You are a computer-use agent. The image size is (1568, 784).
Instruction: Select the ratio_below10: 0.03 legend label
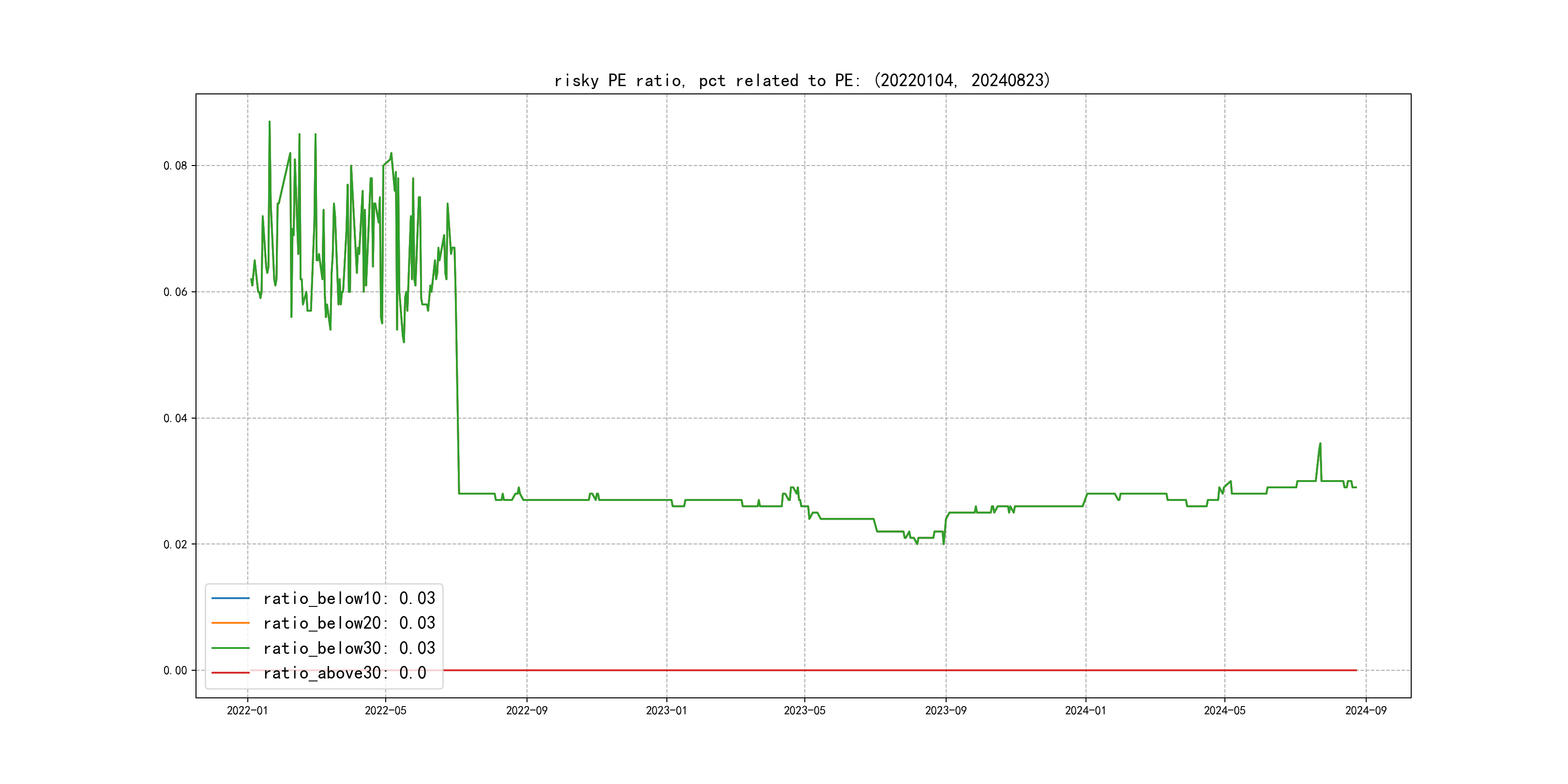pyautogui.click(x=349, y=598)
